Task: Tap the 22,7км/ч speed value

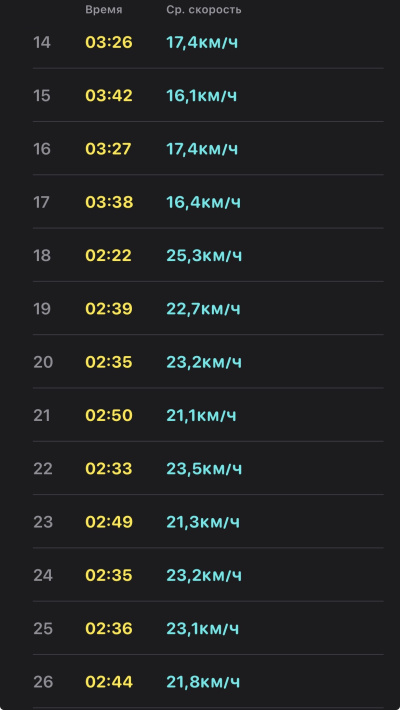Action: [x=203, y=309]
